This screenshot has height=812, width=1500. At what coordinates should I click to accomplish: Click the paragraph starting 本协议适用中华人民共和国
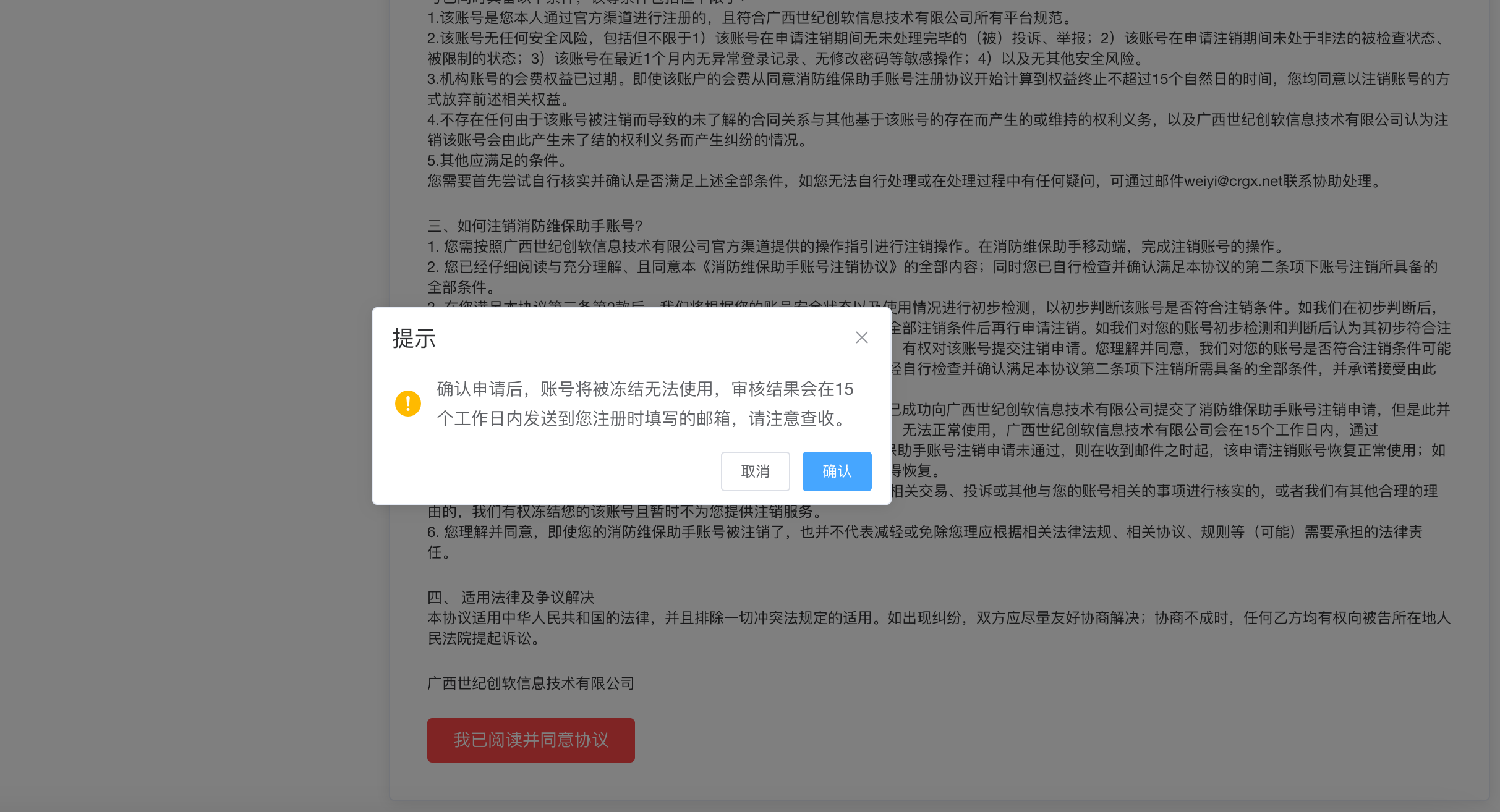click(939, 628)
